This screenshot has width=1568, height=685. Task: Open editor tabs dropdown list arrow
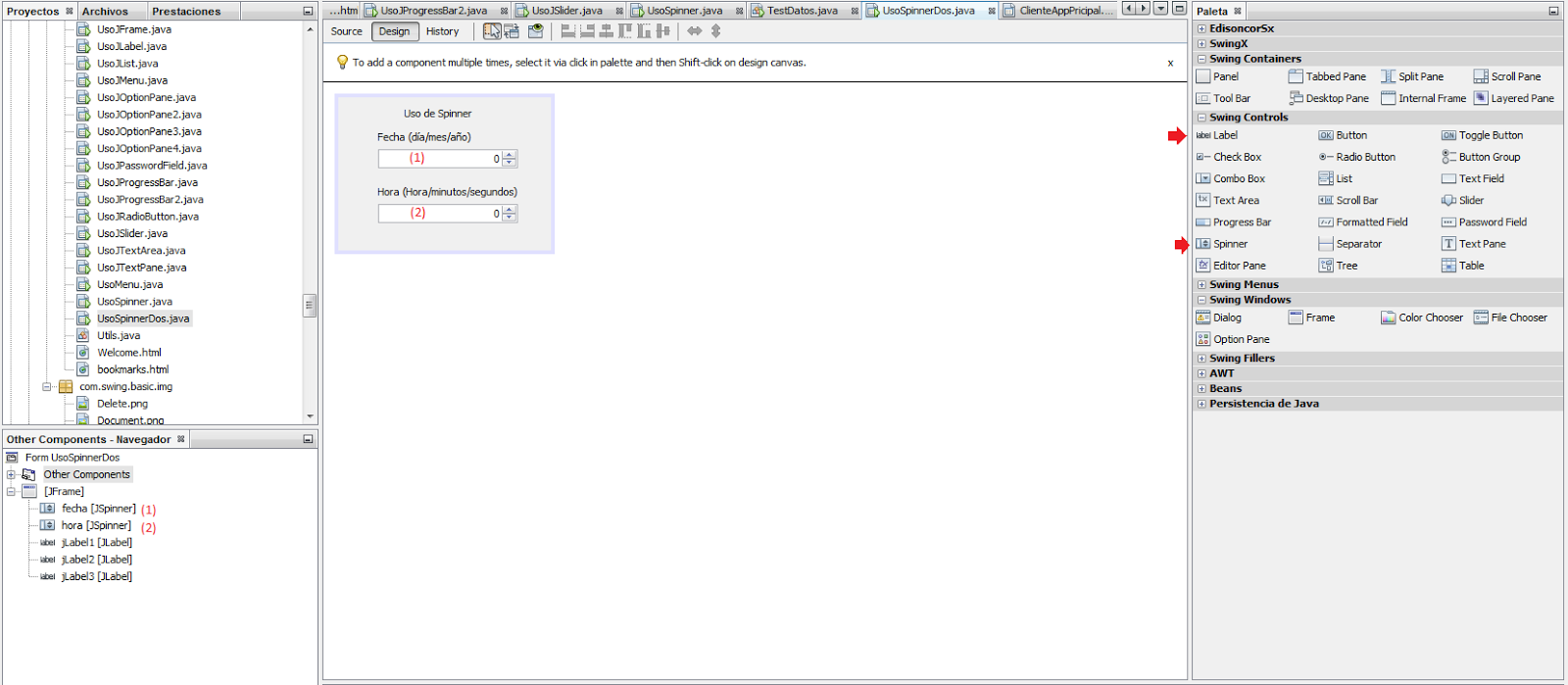[1160, 9]
